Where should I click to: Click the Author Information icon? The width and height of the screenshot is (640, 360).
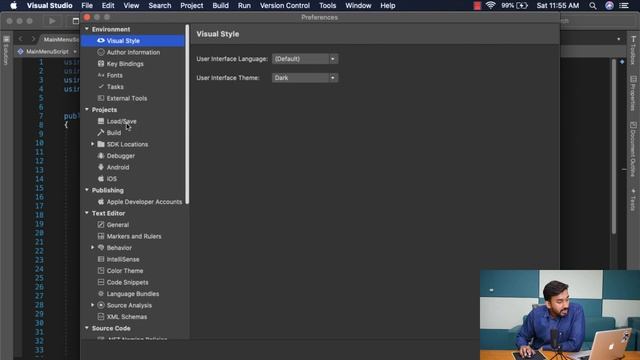point(101,52)
